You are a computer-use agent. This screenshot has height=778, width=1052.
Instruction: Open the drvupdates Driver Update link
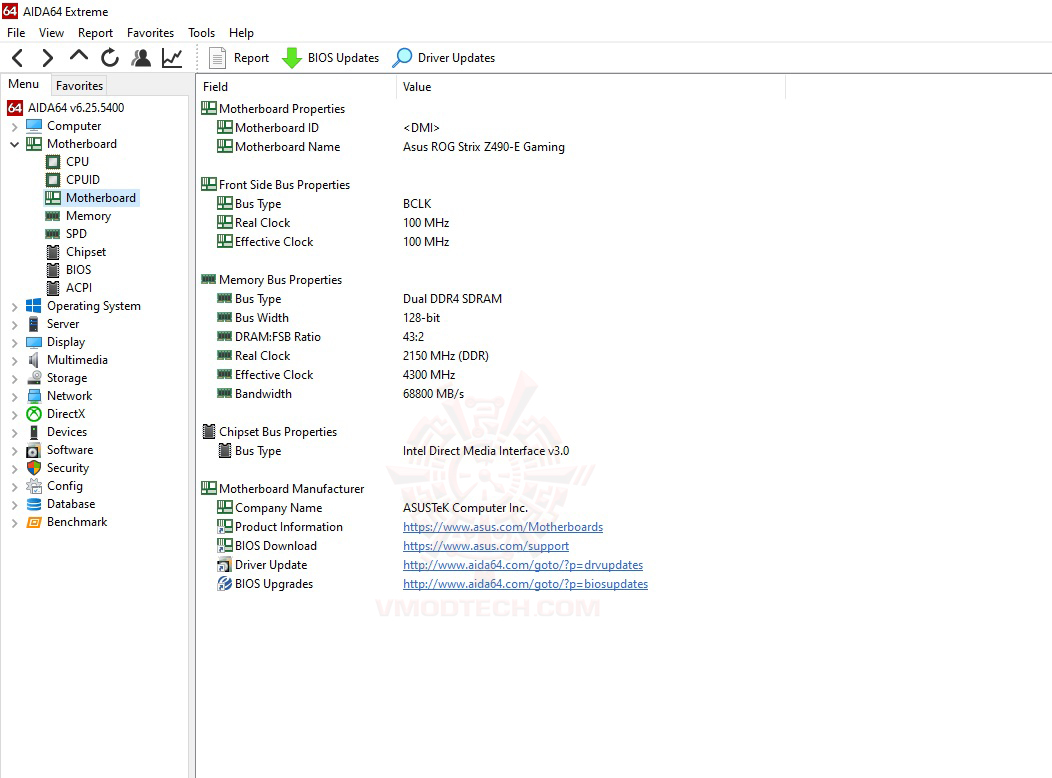pyautogui.click(x=523, y=565)
